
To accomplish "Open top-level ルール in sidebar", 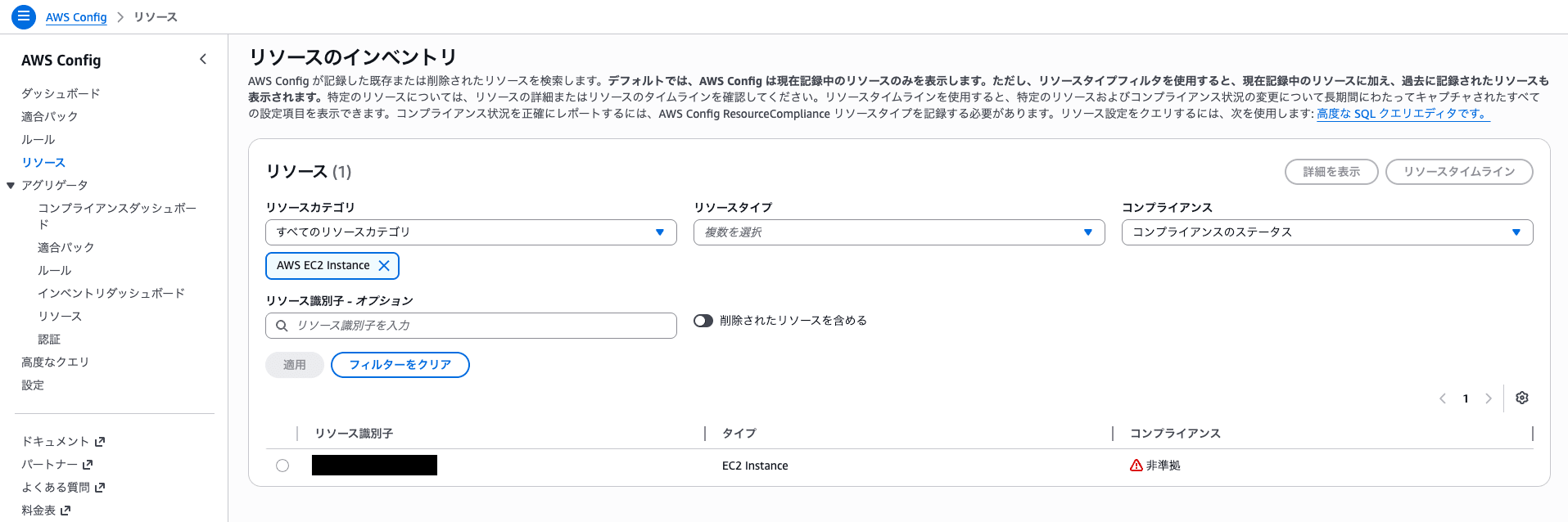I will point(38,139).
